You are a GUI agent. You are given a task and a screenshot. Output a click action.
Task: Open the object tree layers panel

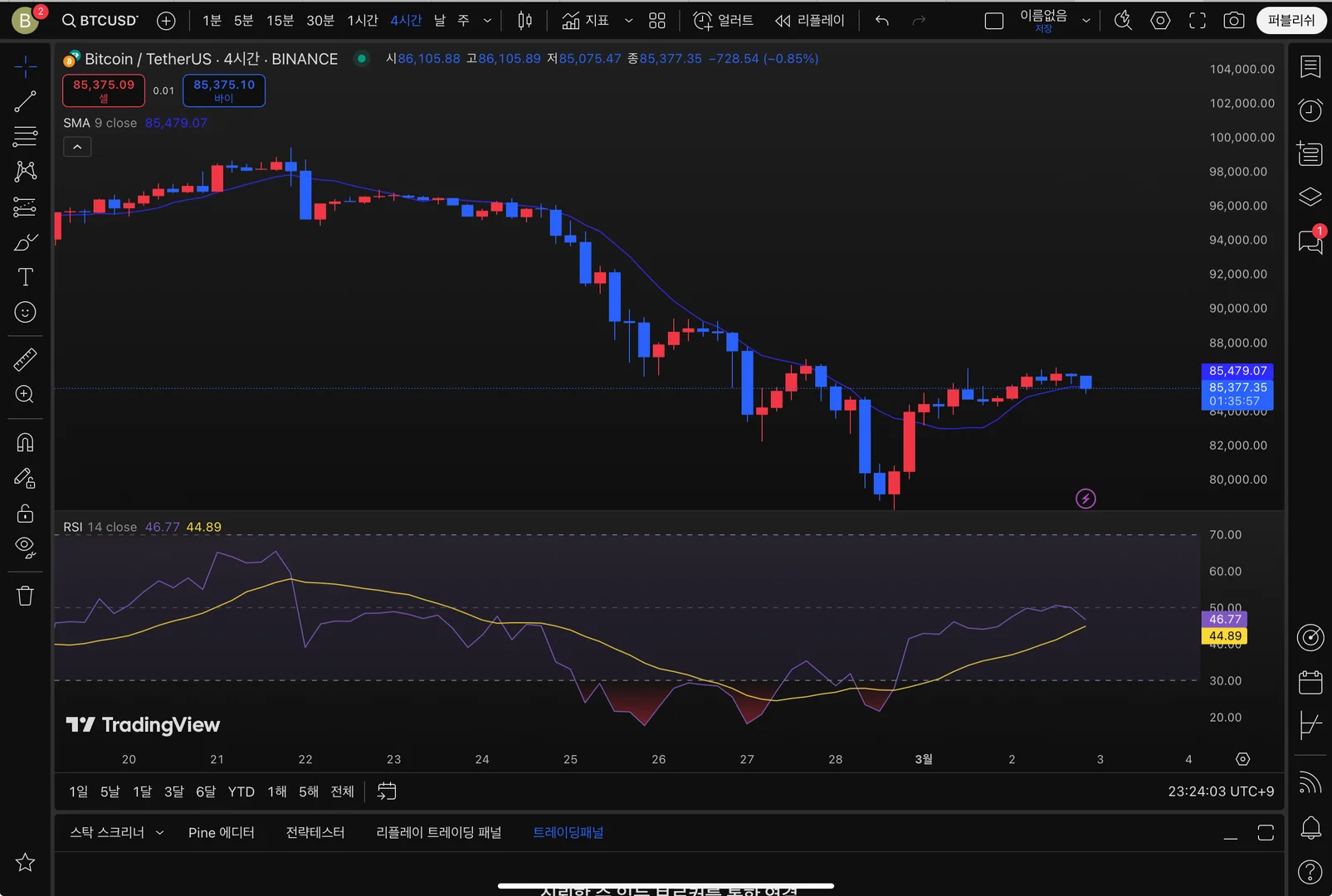pyautogui.click(x=1310, y=197)
